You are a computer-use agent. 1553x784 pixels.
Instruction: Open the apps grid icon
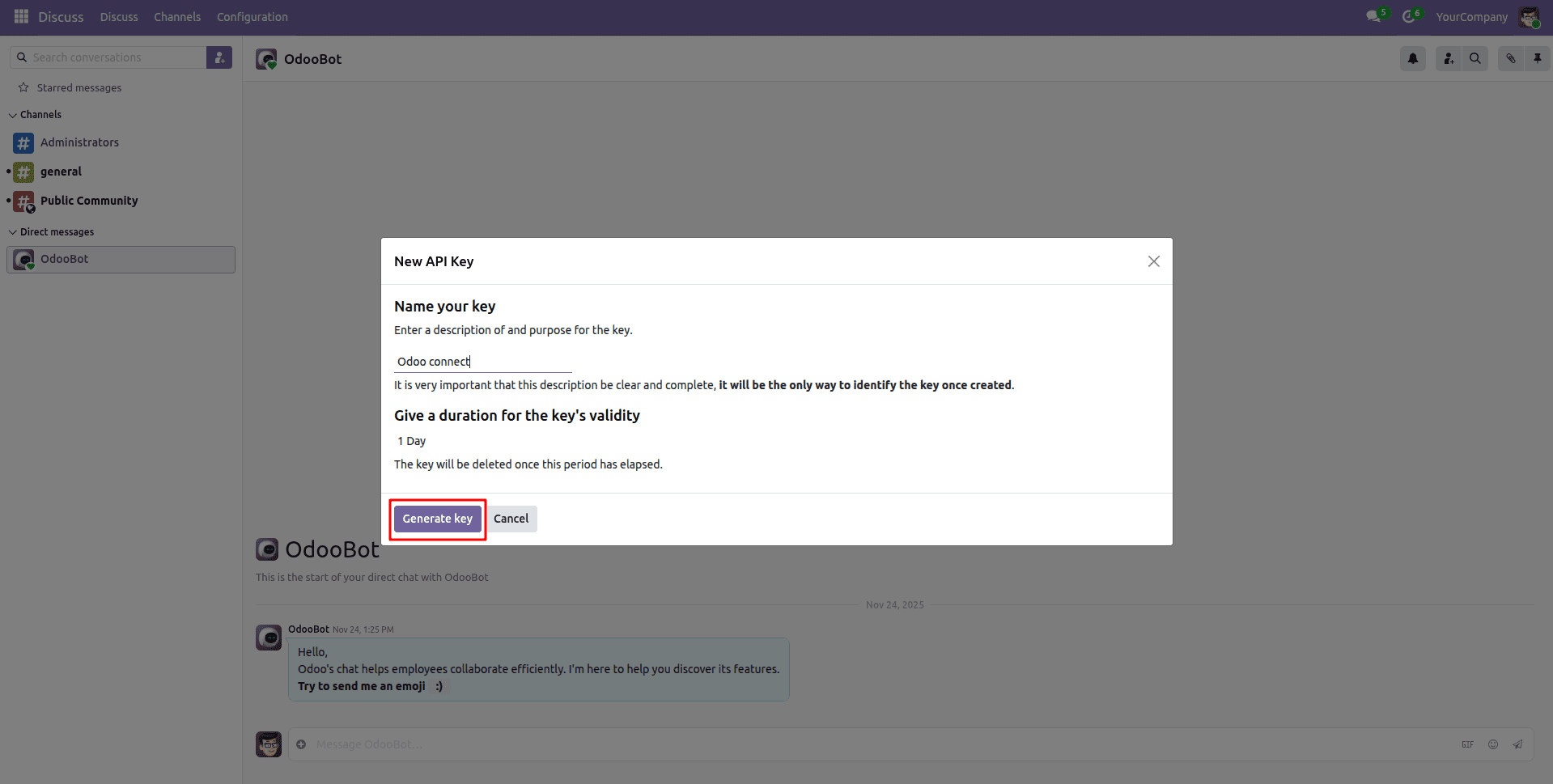coord(20,16)
